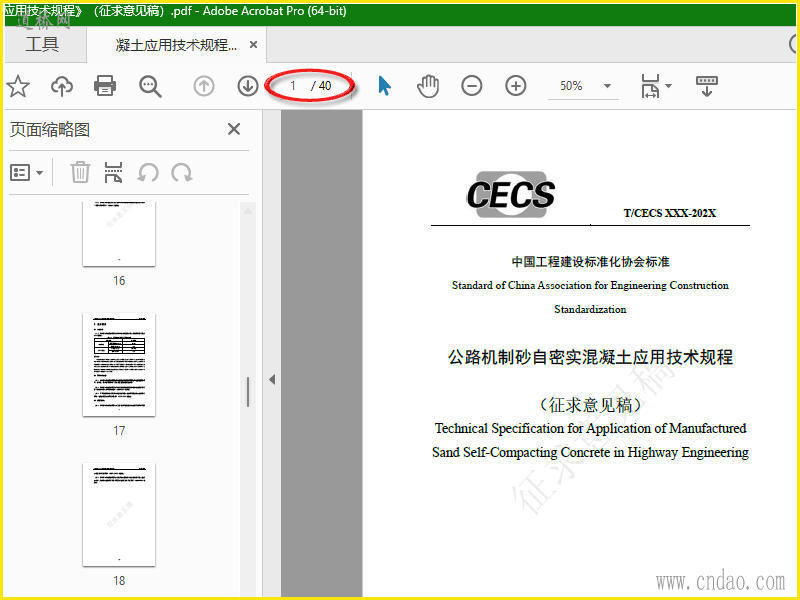Screen dimensions: 800x600
Task: Close the 页面缩略图 panel
Action: (x=234, y=129)
